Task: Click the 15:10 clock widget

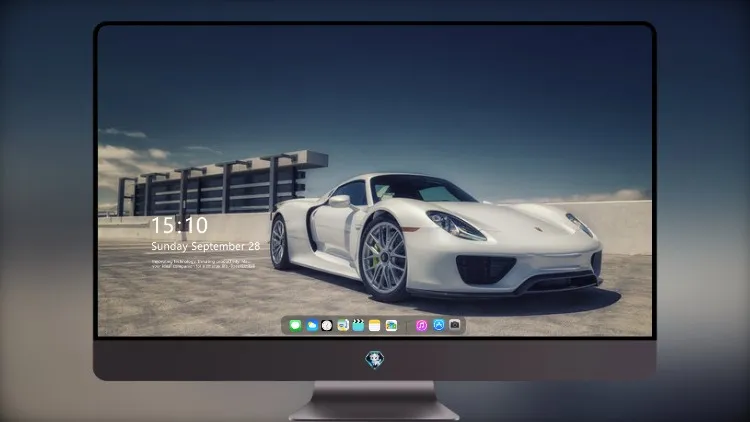Action: (179, 225)
